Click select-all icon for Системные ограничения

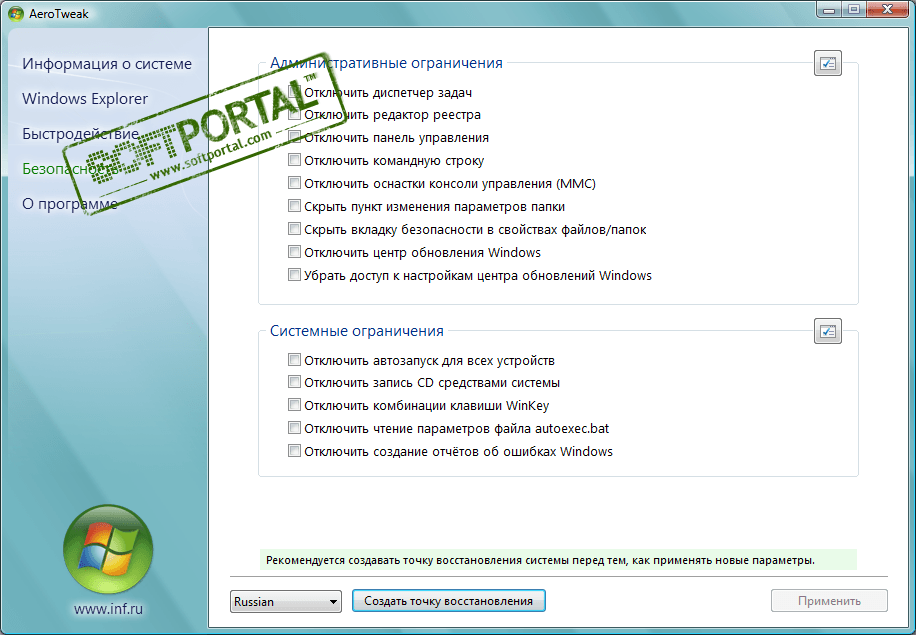827,331
